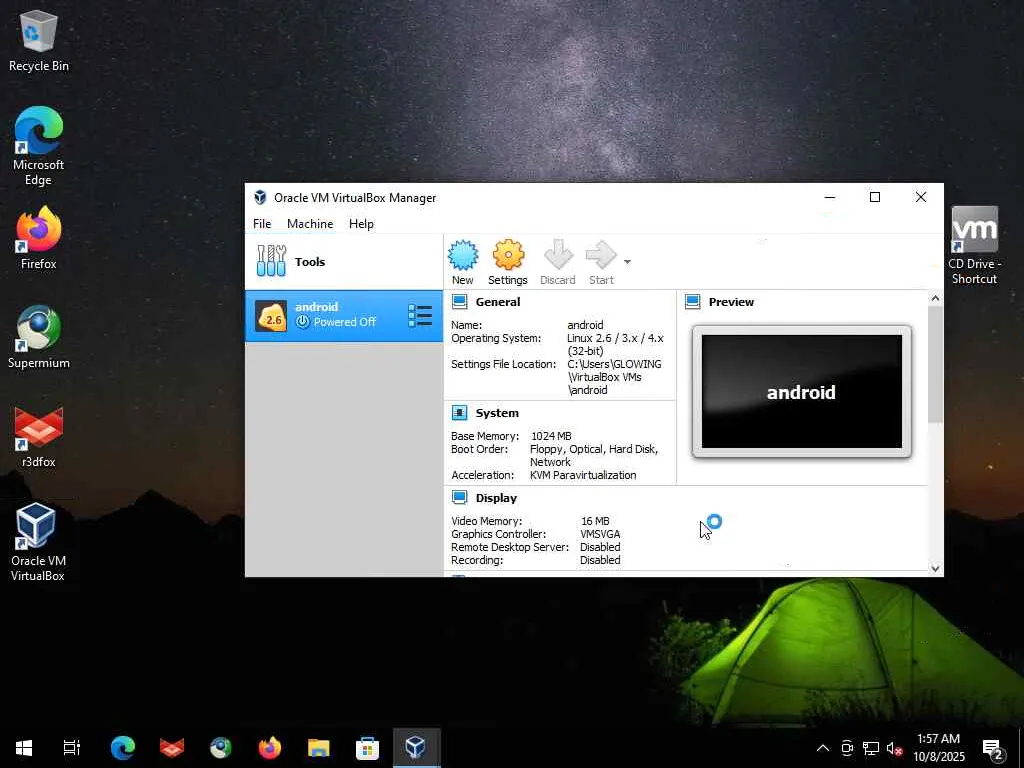Select the Firefox desktop shortcut
Screen dimensions: 1024x768
pyautogui.click(x=39, y=238)
